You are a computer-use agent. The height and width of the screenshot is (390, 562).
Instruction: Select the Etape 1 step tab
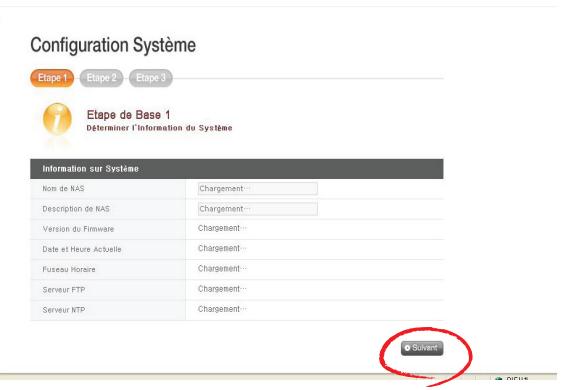pos(52,78)
